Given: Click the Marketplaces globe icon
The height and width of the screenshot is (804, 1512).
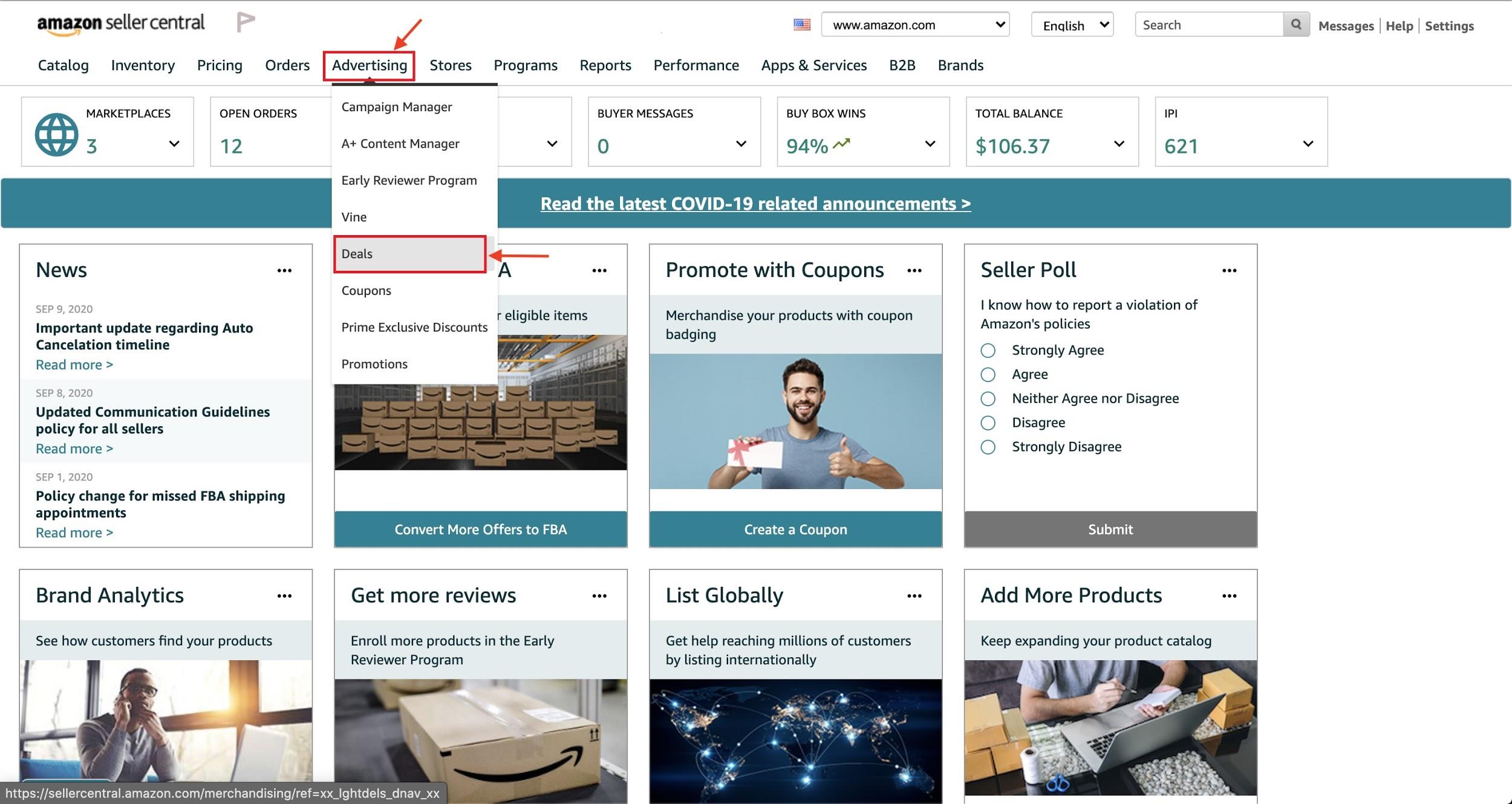Looking at the screenshot, I should (56, 134).
